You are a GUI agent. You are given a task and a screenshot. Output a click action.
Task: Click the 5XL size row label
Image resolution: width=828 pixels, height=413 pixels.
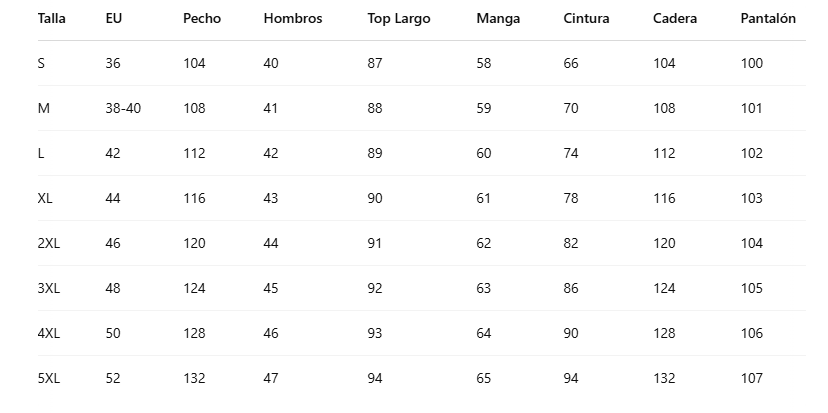click(49, 378)
